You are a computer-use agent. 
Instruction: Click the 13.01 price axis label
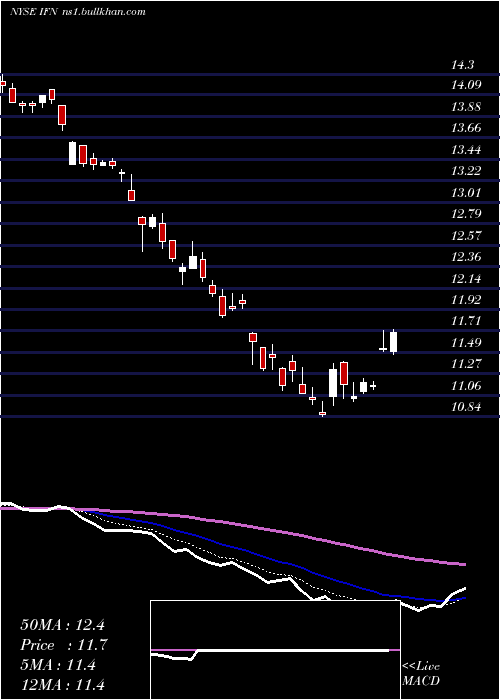pos(466,193)
